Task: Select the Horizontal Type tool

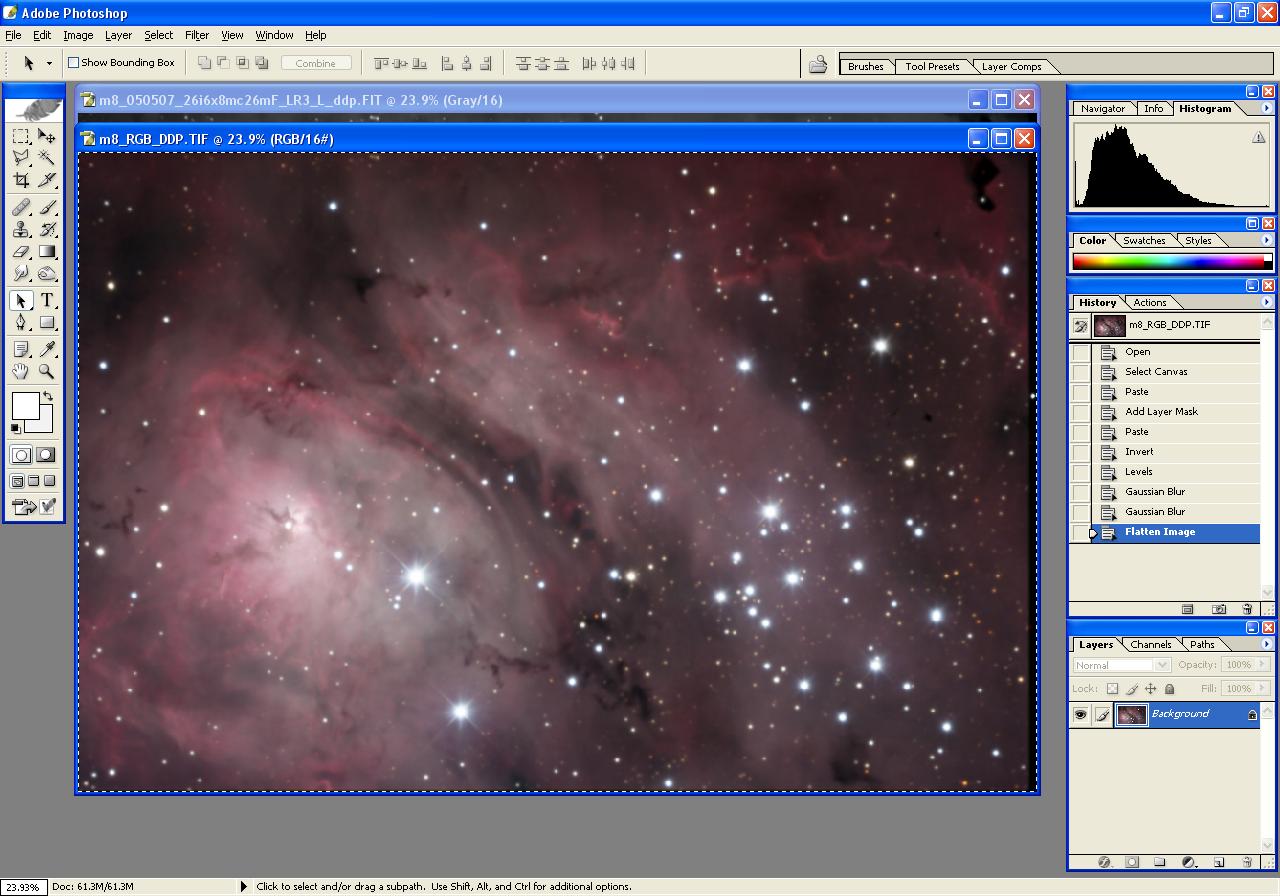Action: tap(47, 301)
